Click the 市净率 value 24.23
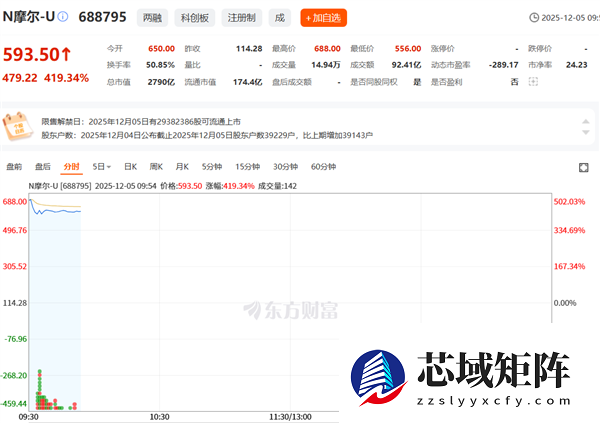Image resolution: width=600 pixels, height=423 pixels. (x=577, y=65)
